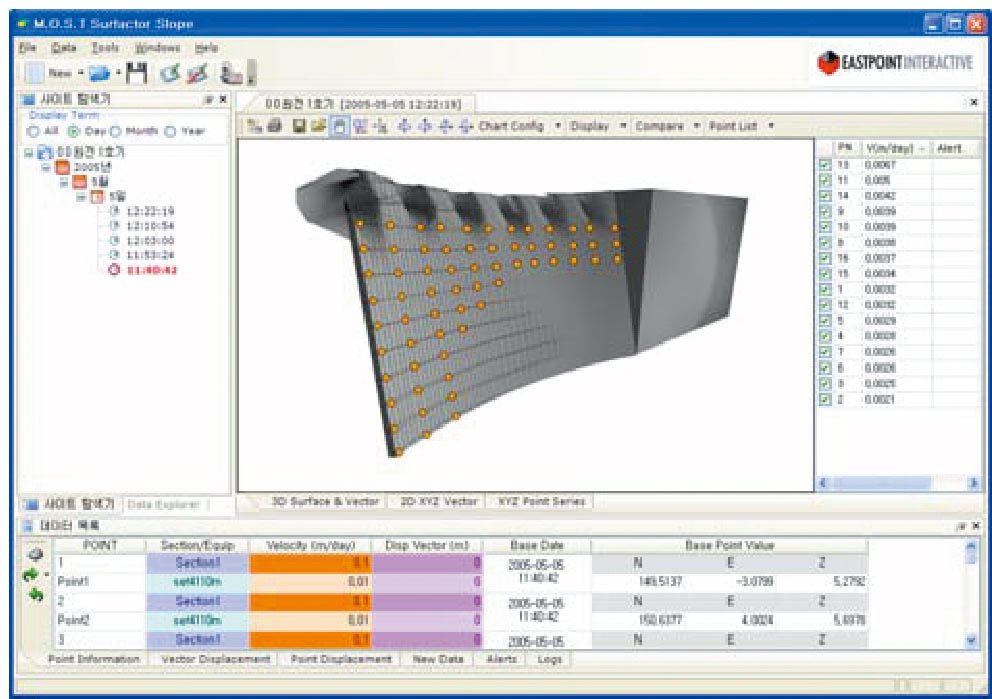This screenshot has width=992, height=699.
Task: Click the blue Open folder icon in main toolbar
Action: tap(98, 73)
